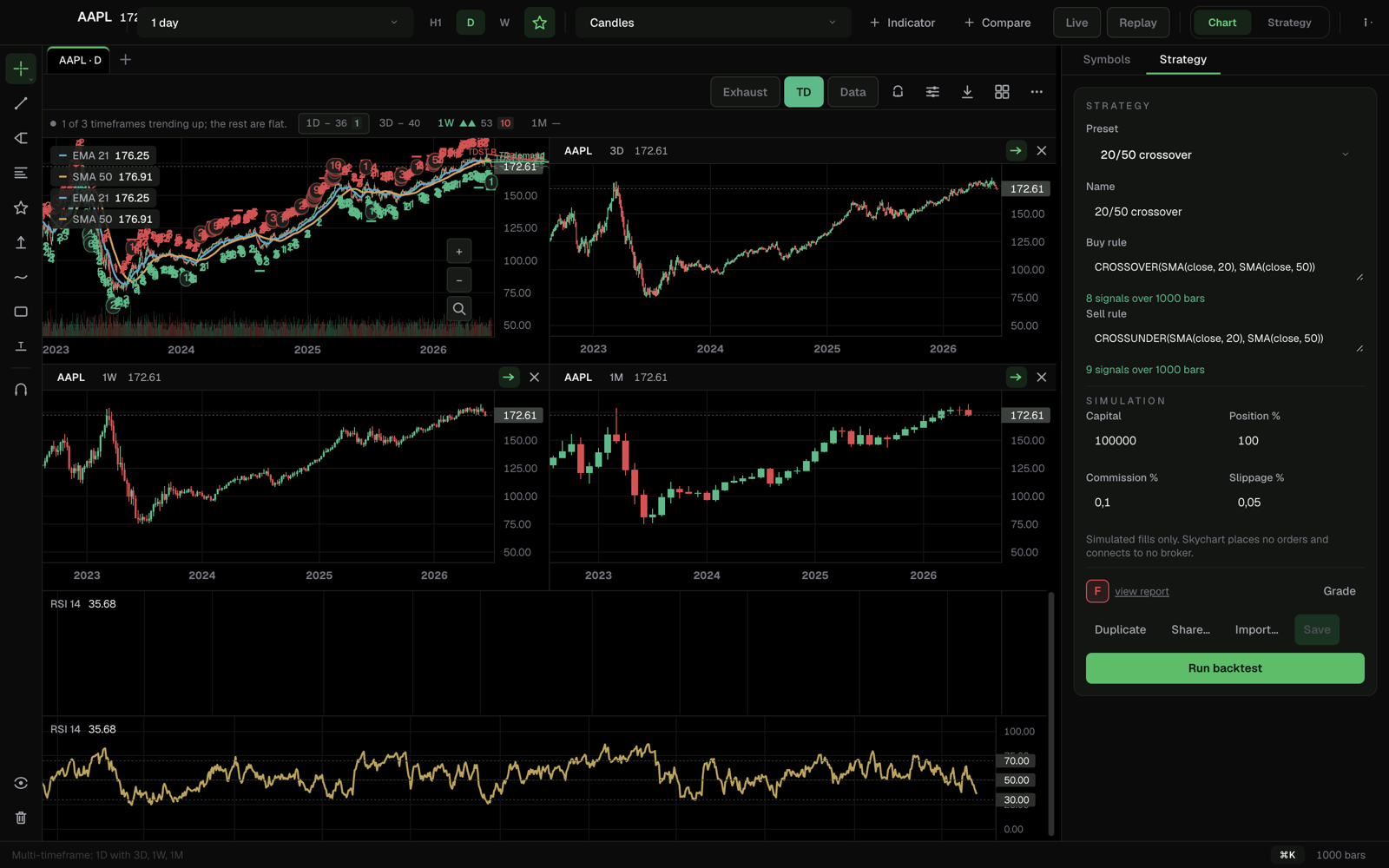Viewport: 1389px width, 868px height.
Task: Open the favorites star tool in left sidebar
Action: (21, 207)
